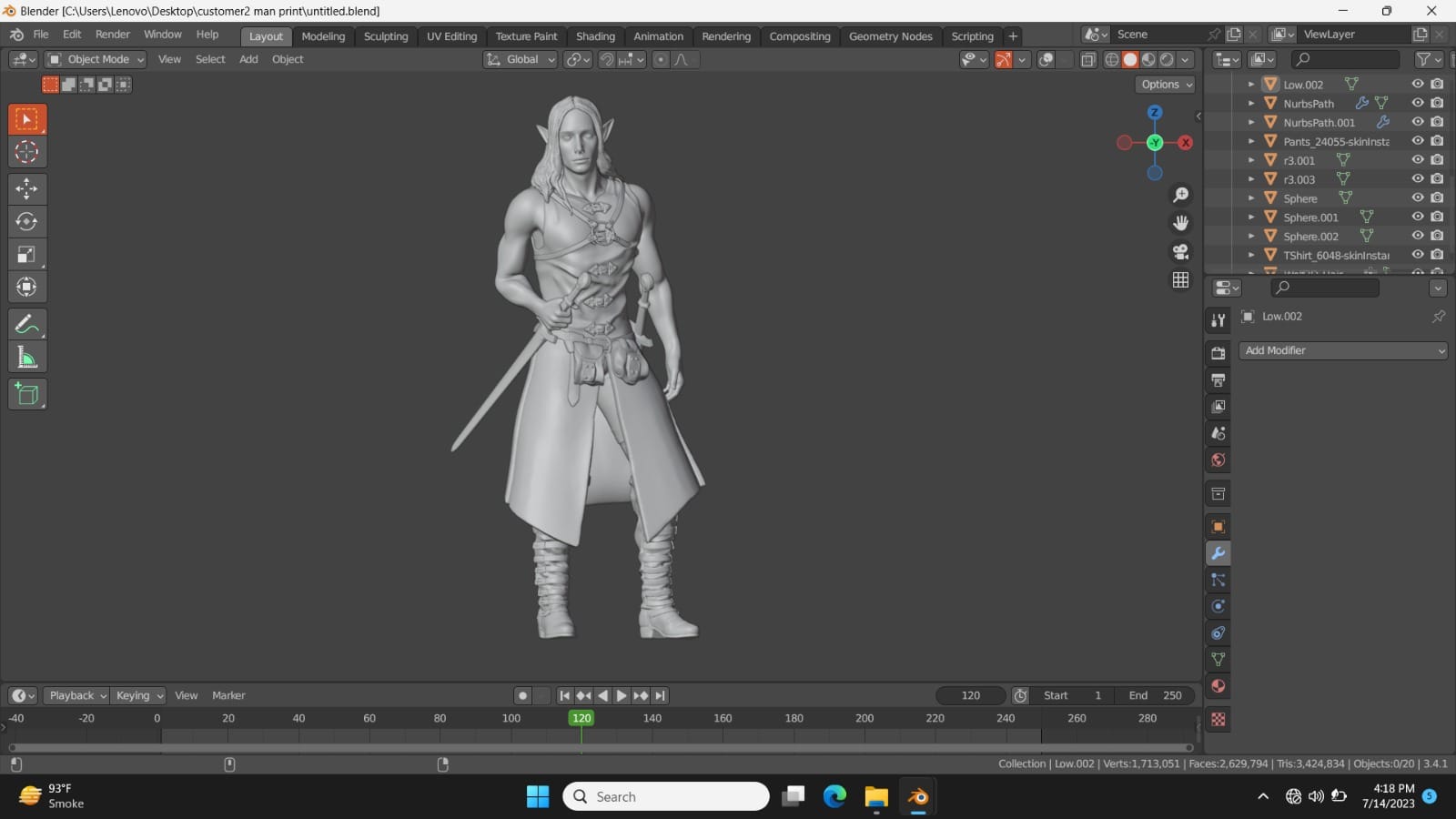Open the Object Mode selector

pos(96,59)
